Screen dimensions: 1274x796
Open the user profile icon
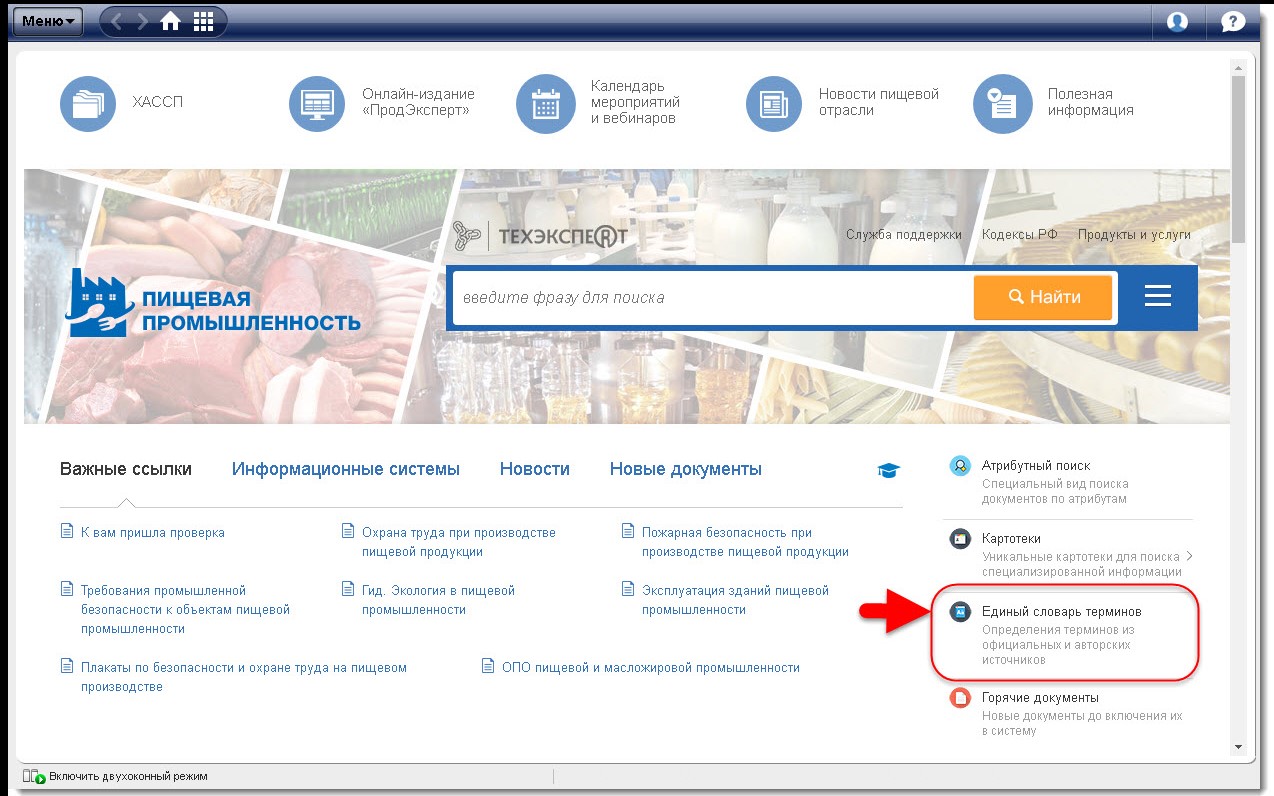[1177, 21]
